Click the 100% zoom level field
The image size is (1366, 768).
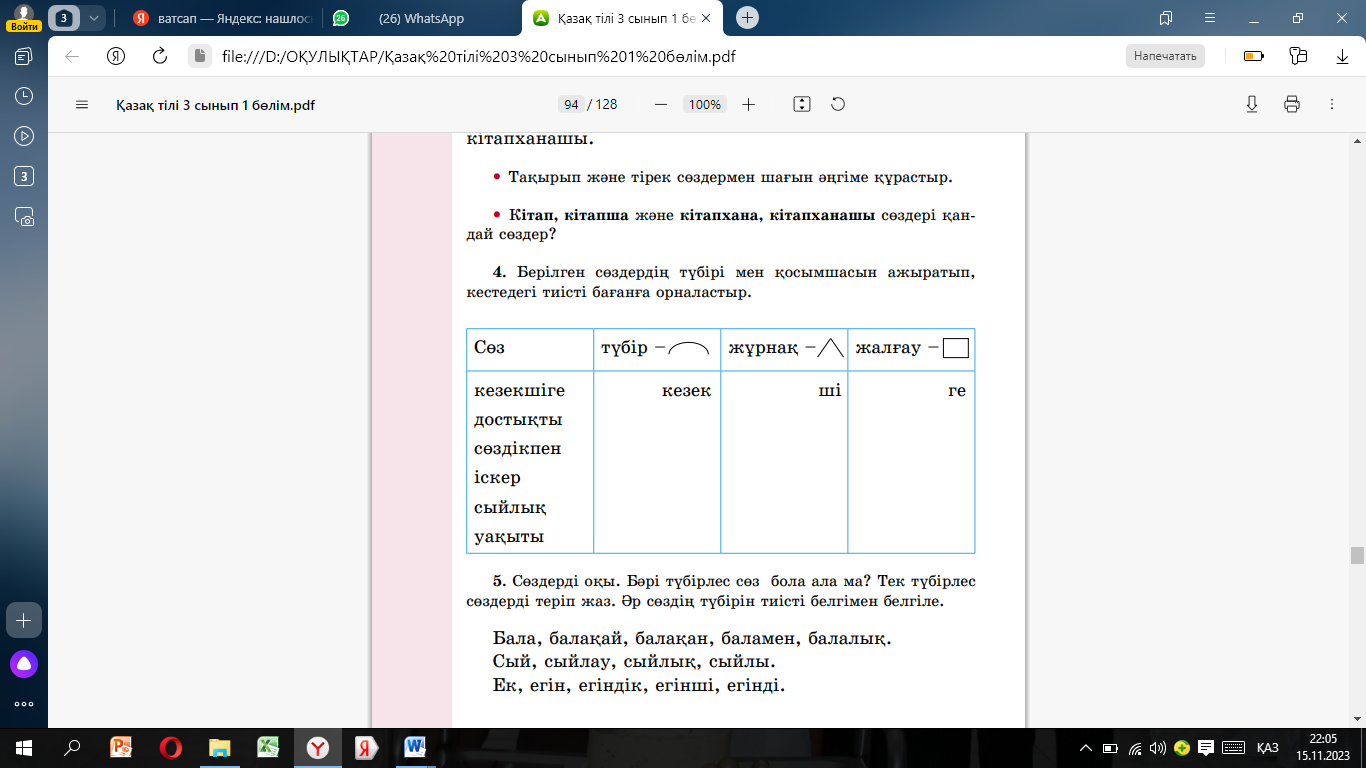[x=705, y=104]
